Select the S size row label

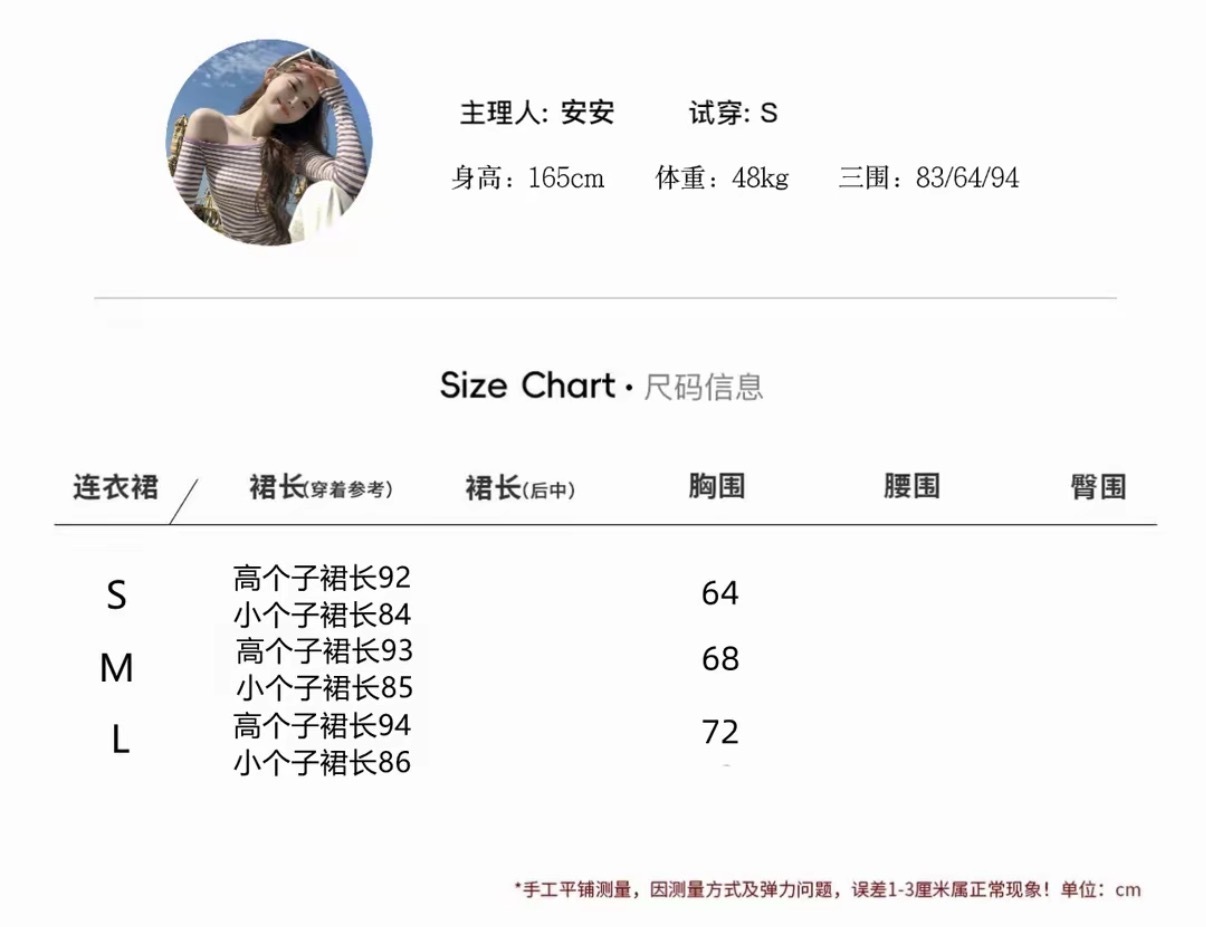coord(117,596)
